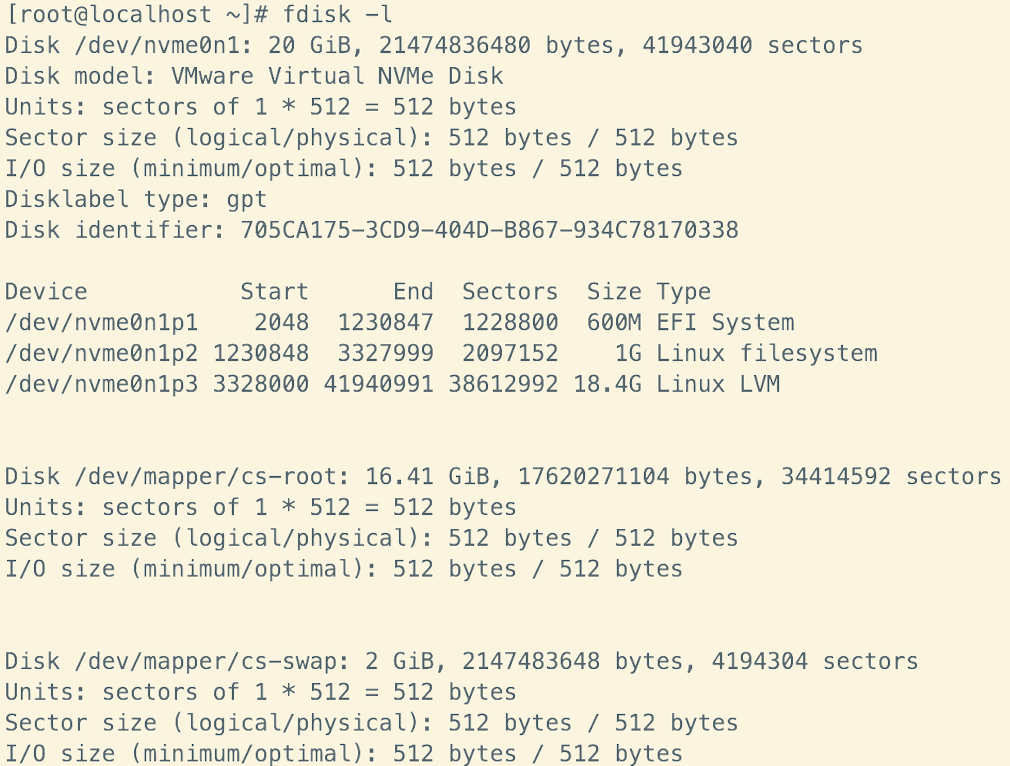Click the "Start" column header

(274, 292)
